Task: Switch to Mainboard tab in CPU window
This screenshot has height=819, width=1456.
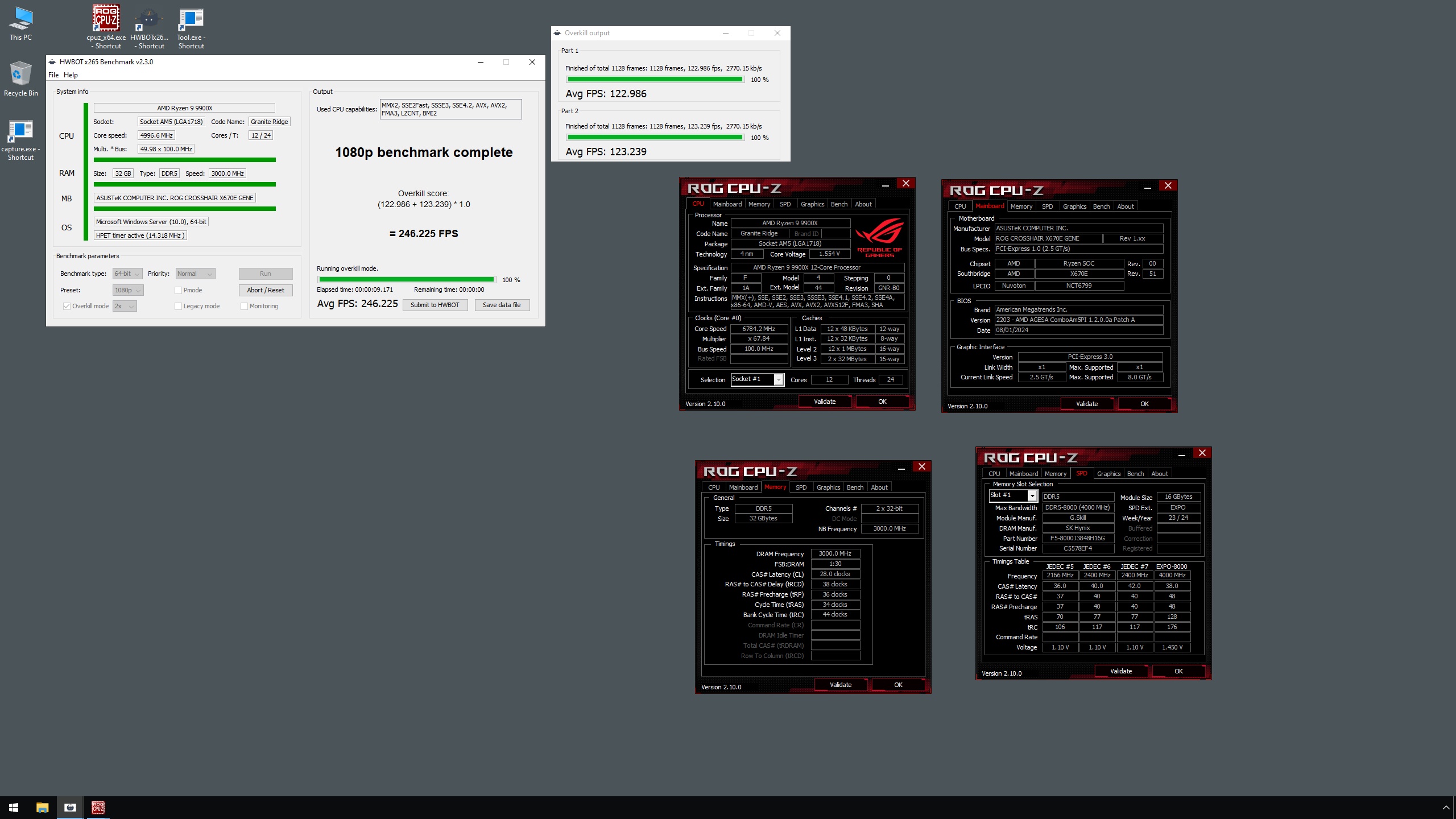Action: (x=727, y=204)
